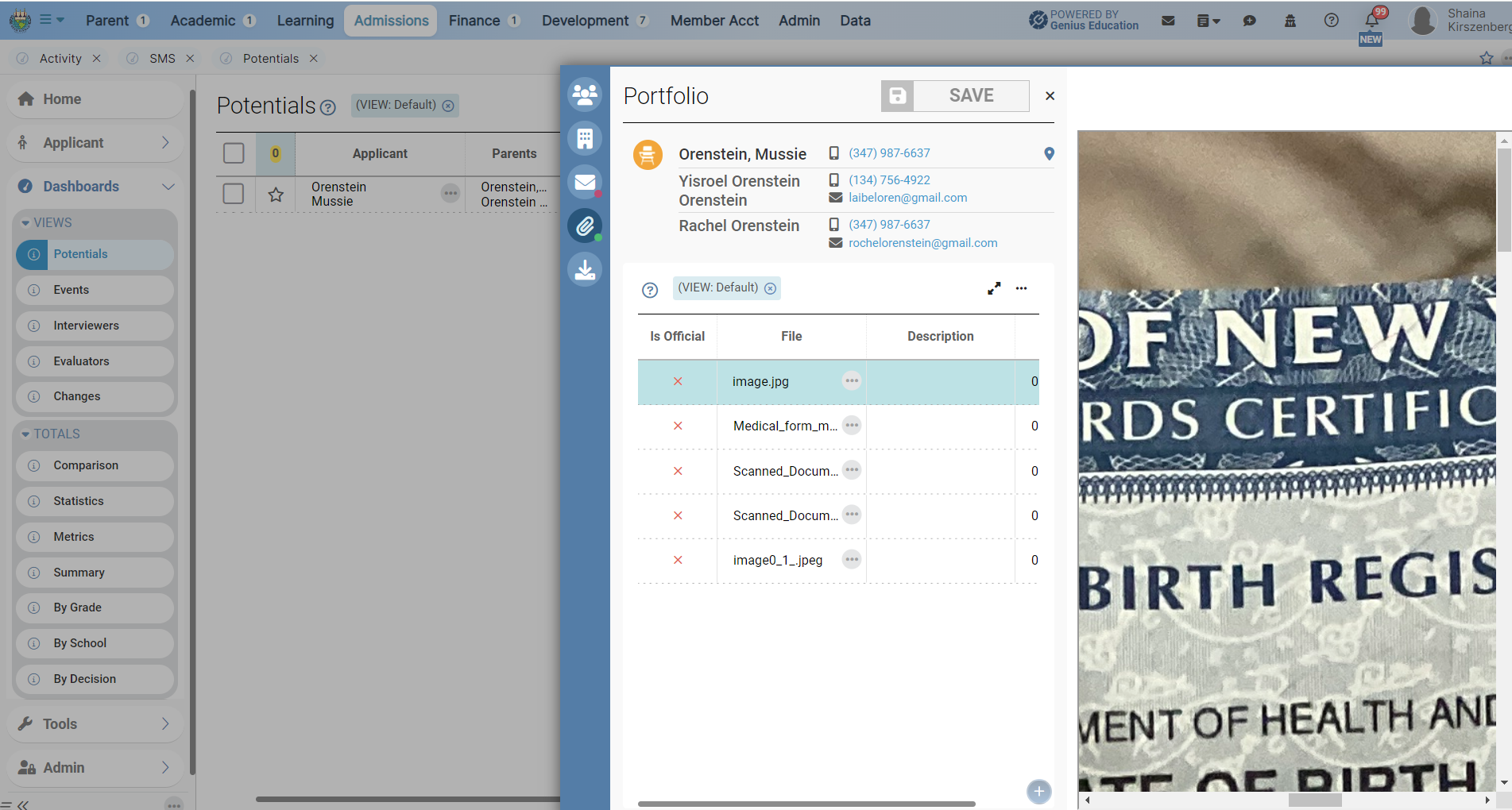Collapse the TOTALS group
Viewport: 1512px width, 810px height.
50,434
